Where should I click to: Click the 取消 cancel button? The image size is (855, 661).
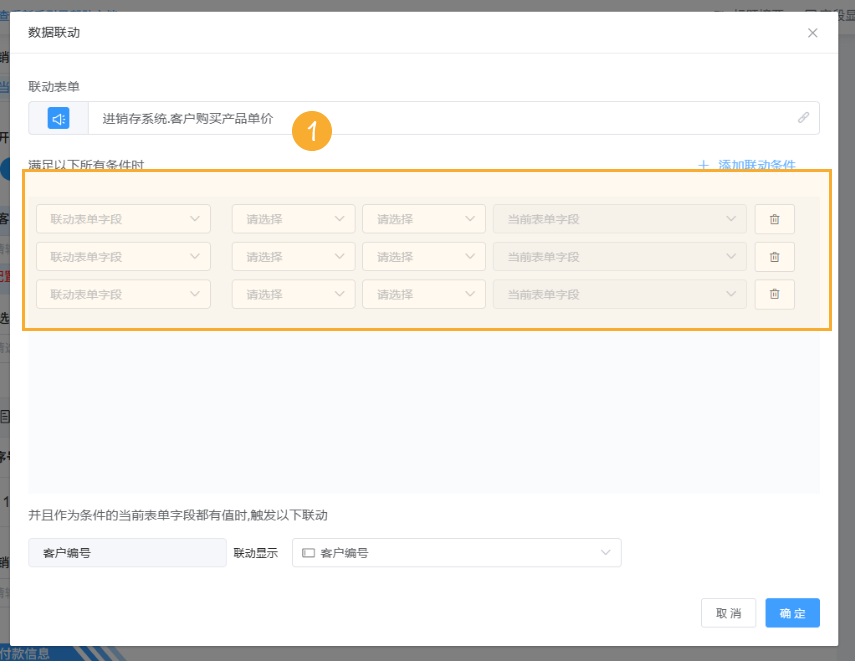coord(728,613)
